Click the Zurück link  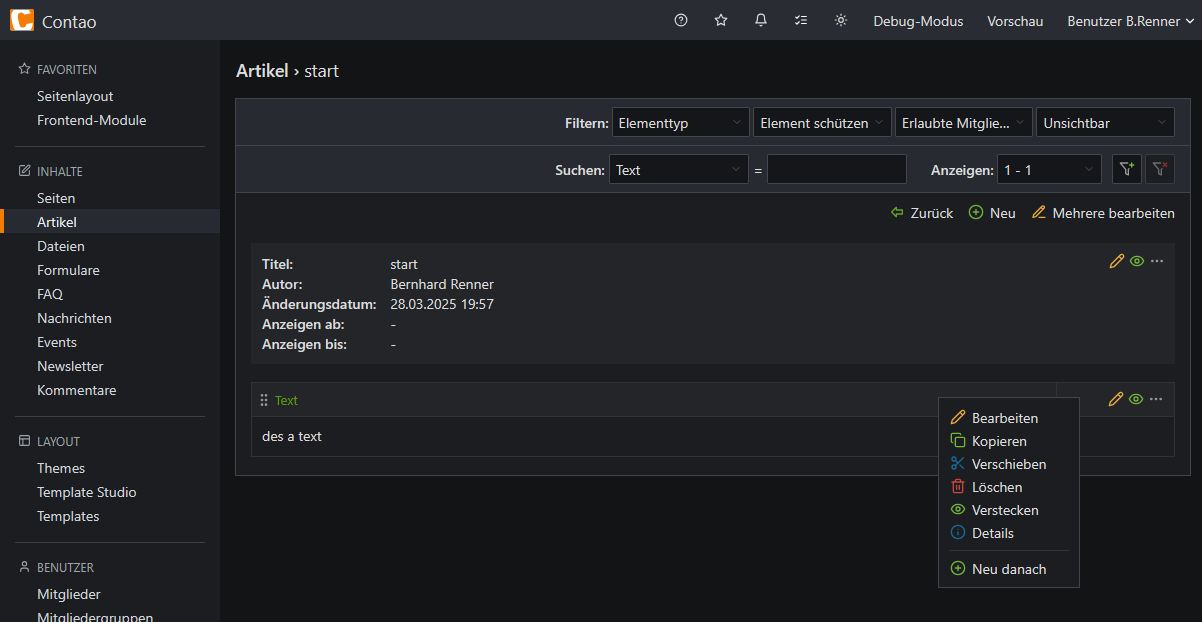tap(922, 213)
